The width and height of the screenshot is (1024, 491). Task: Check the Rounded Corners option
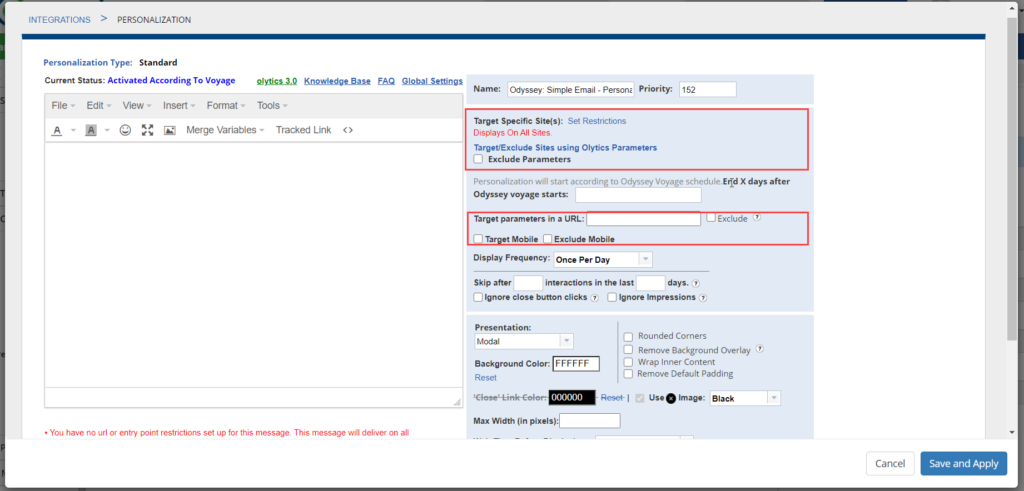628,336
